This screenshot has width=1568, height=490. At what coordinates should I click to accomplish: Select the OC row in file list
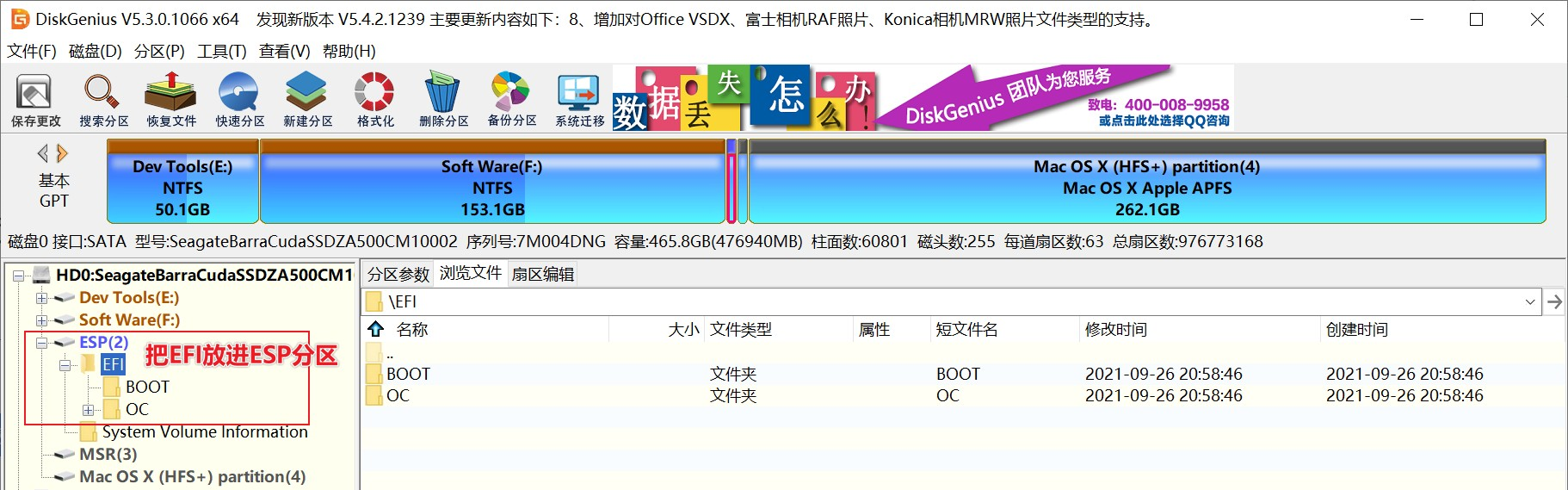(x=962, y=395)
